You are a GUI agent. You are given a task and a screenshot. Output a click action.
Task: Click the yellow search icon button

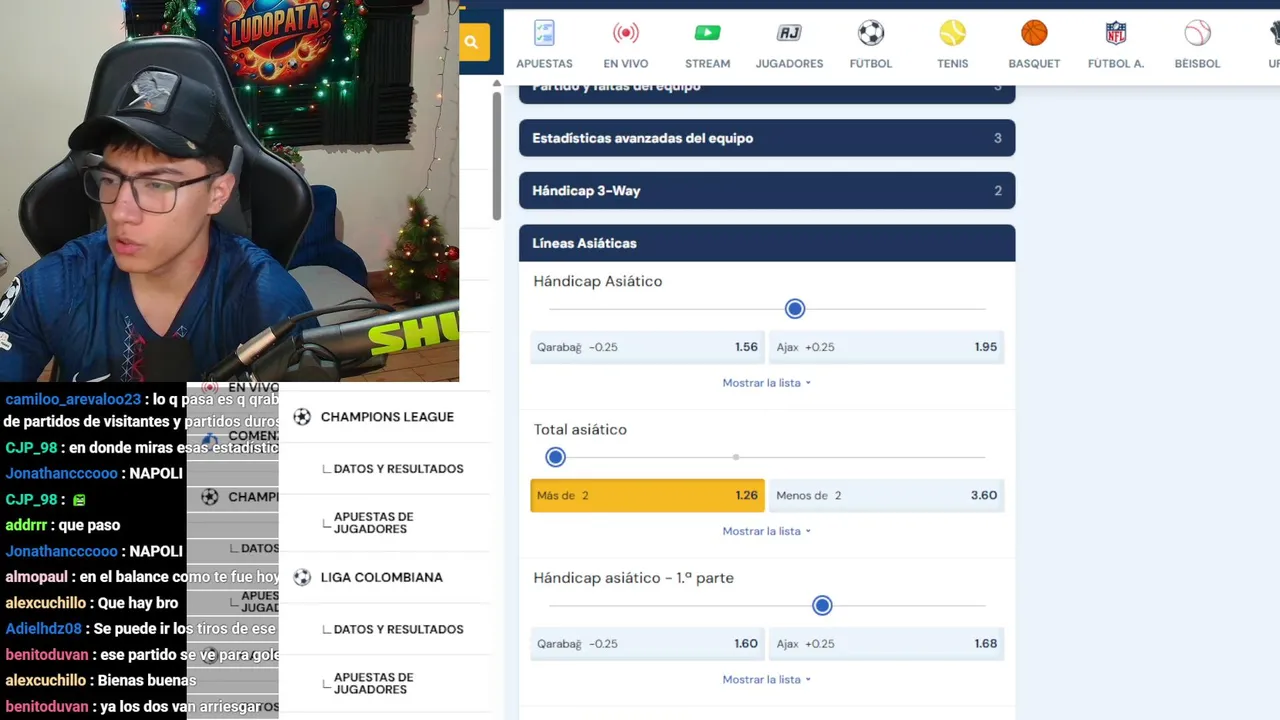[x=474, y=42]
